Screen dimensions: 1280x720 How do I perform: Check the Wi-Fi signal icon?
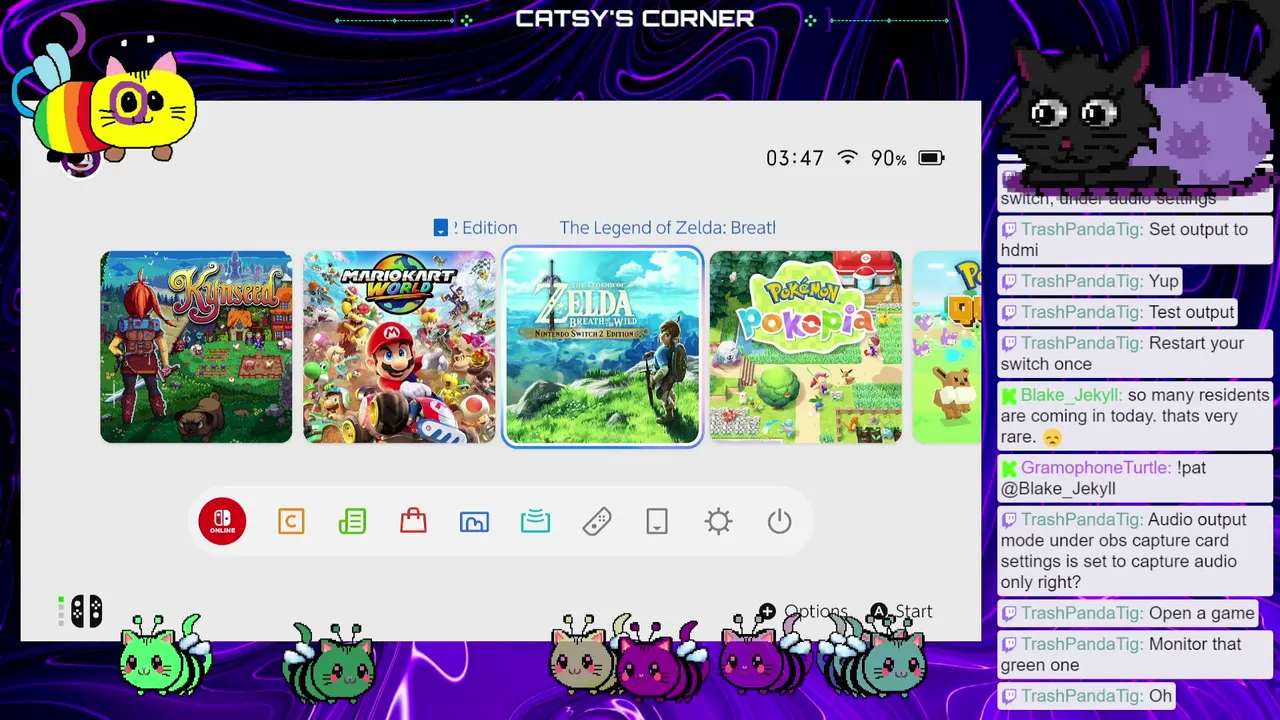(x=848, y=158)
